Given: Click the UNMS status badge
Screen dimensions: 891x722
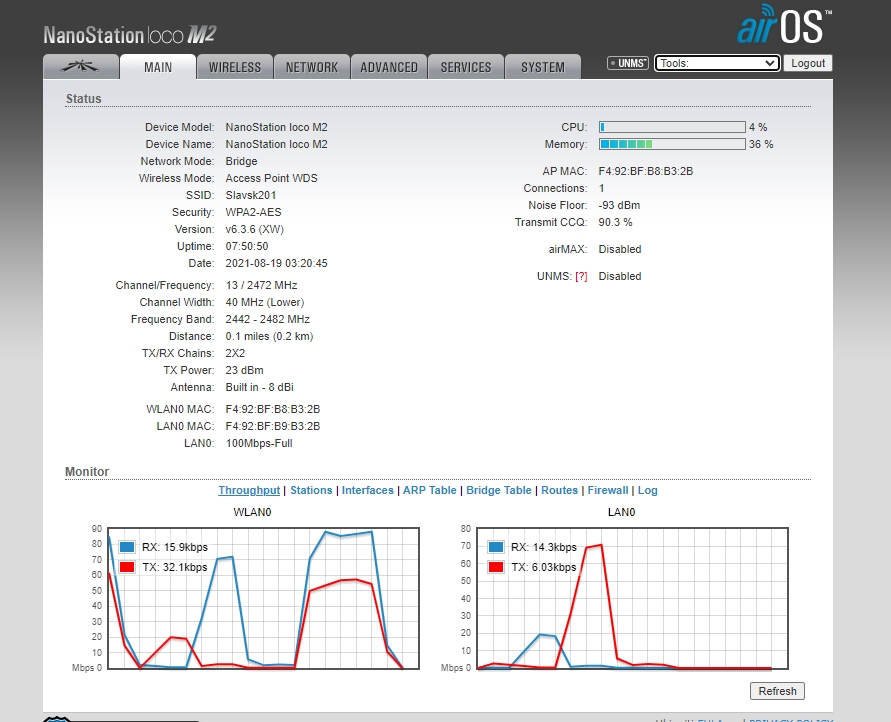Looking at the screenshot, I should [x=627, y=63].
